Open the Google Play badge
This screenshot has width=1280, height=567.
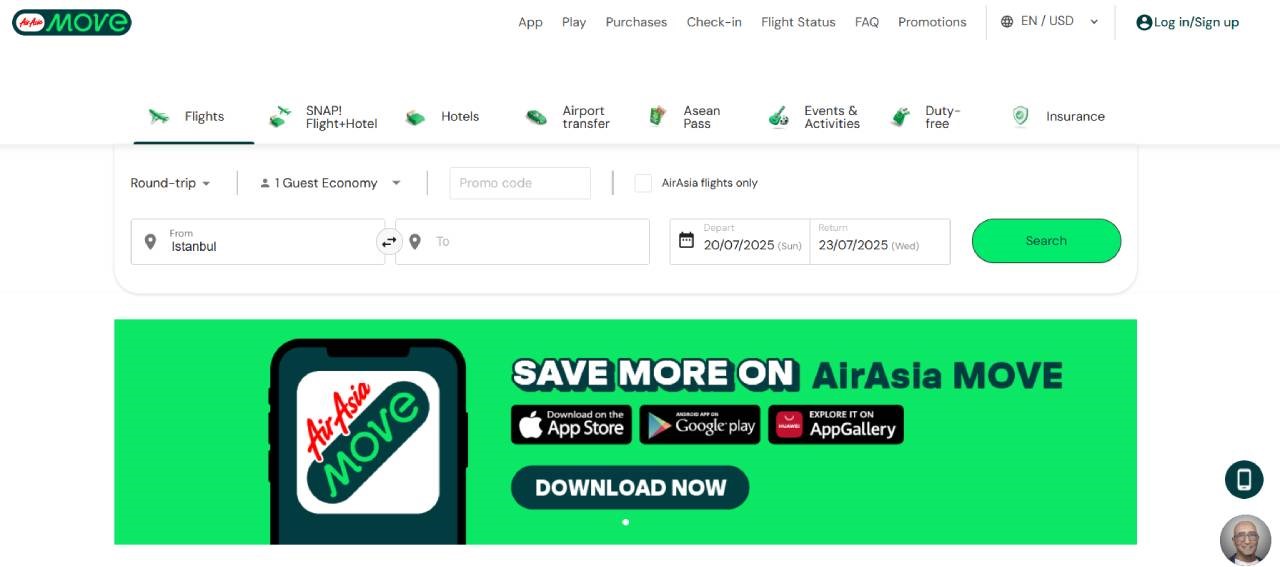[700, 424]
